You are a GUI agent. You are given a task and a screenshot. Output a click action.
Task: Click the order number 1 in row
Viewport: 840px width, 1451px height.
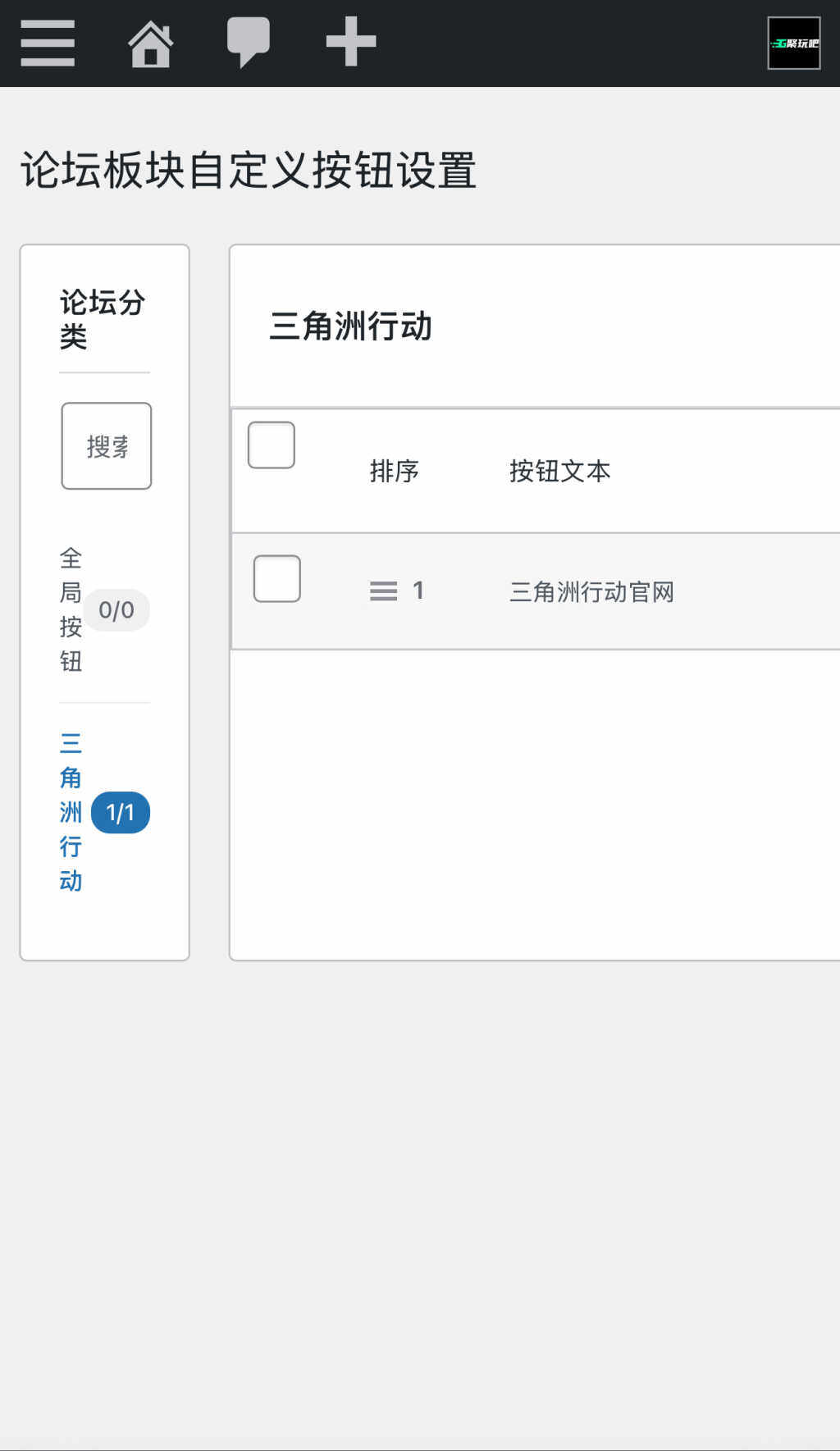(x=418, y=591)
